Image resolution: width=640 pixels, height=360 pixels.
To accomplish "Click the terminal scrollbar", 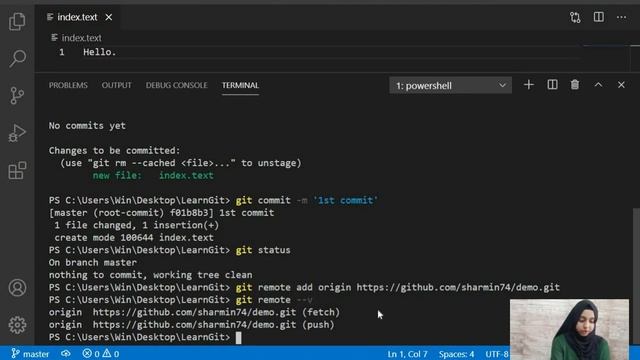I will pos(636,276).
